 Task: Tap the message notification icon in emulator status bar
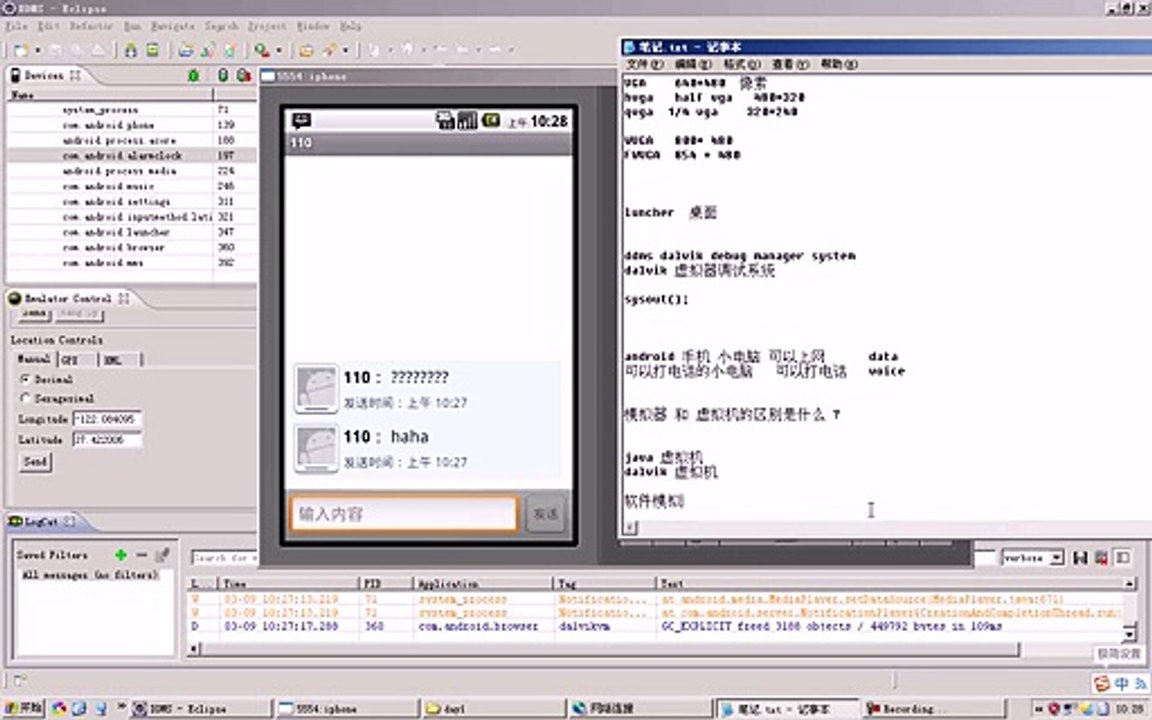click(301, 120)
